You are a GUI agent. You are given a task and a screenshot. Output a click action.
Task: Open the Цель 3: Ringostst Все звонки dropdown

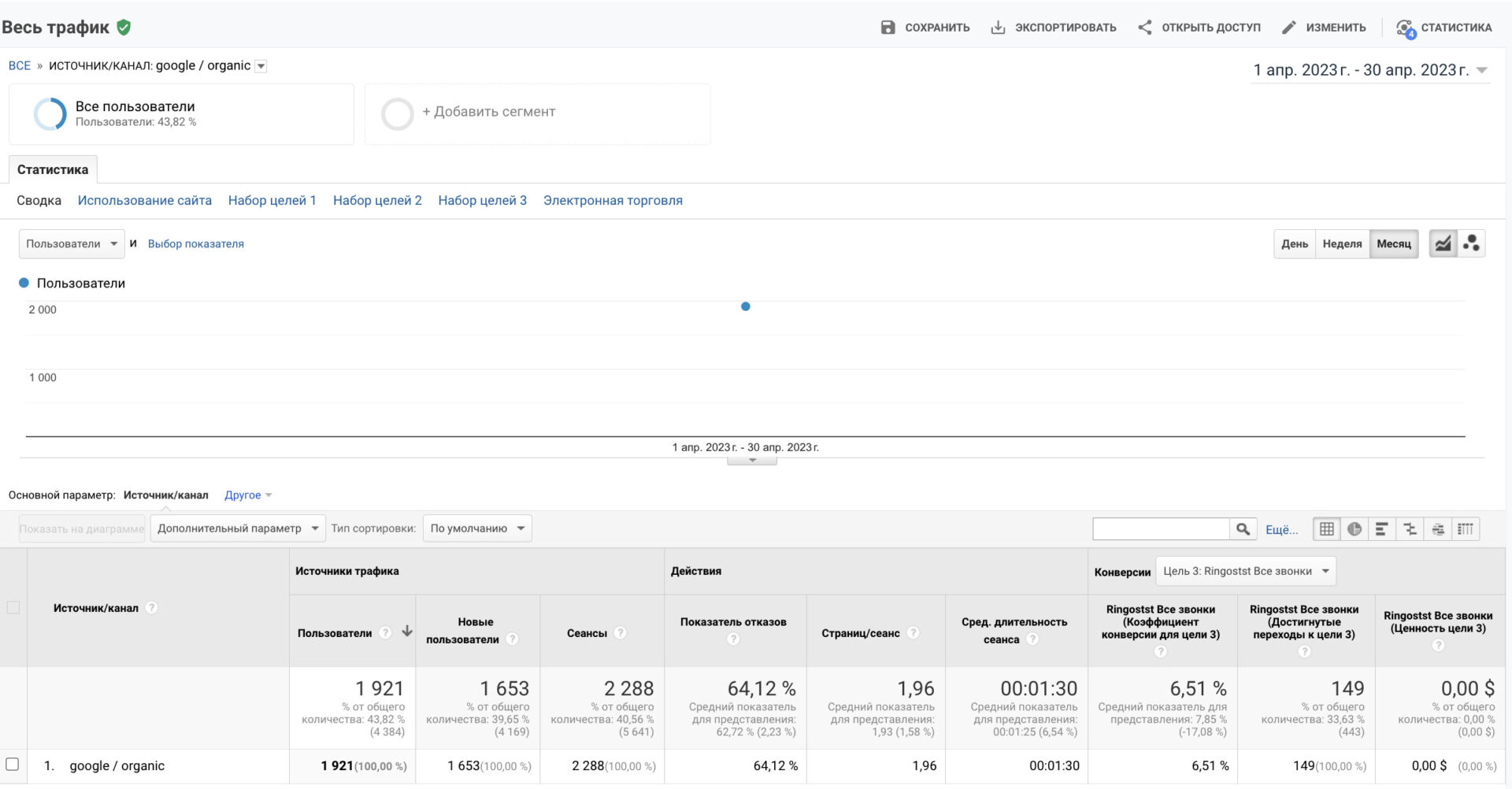[1246, 572]
